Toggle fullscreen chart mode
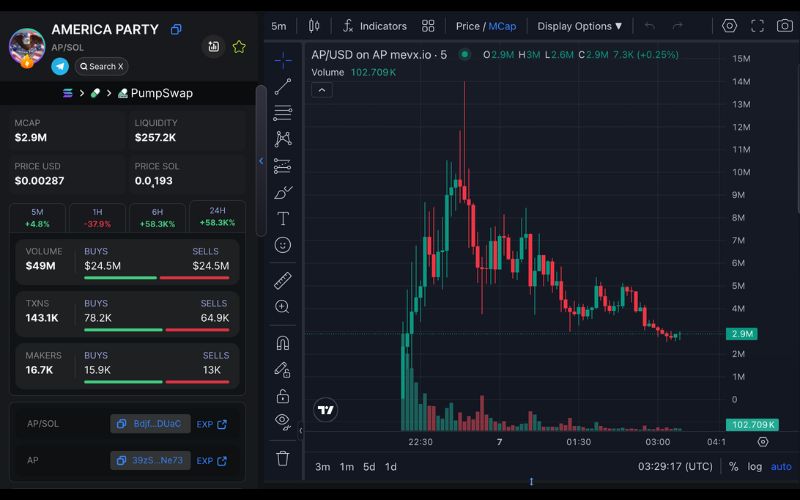This screenshot has height=500, width=800. pyautogui.click(x=757, y=26)
